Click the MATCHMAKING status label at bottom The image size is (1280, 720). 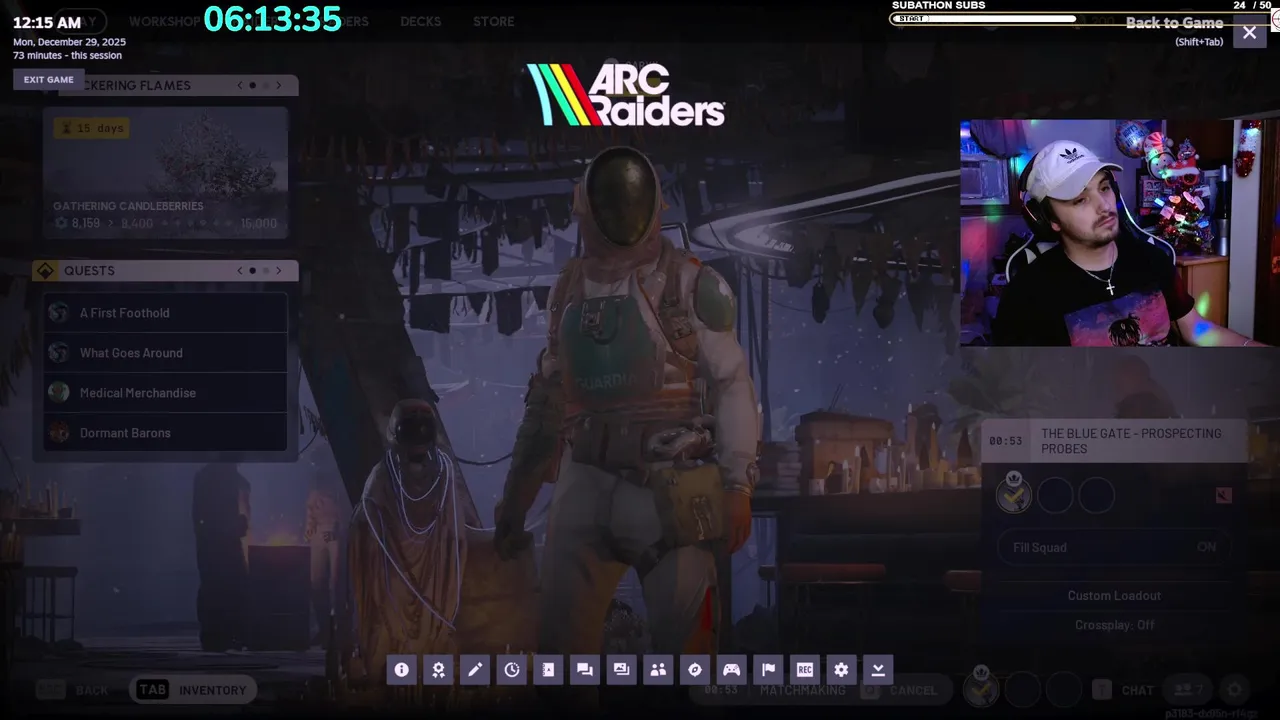(x=802, y=690)
